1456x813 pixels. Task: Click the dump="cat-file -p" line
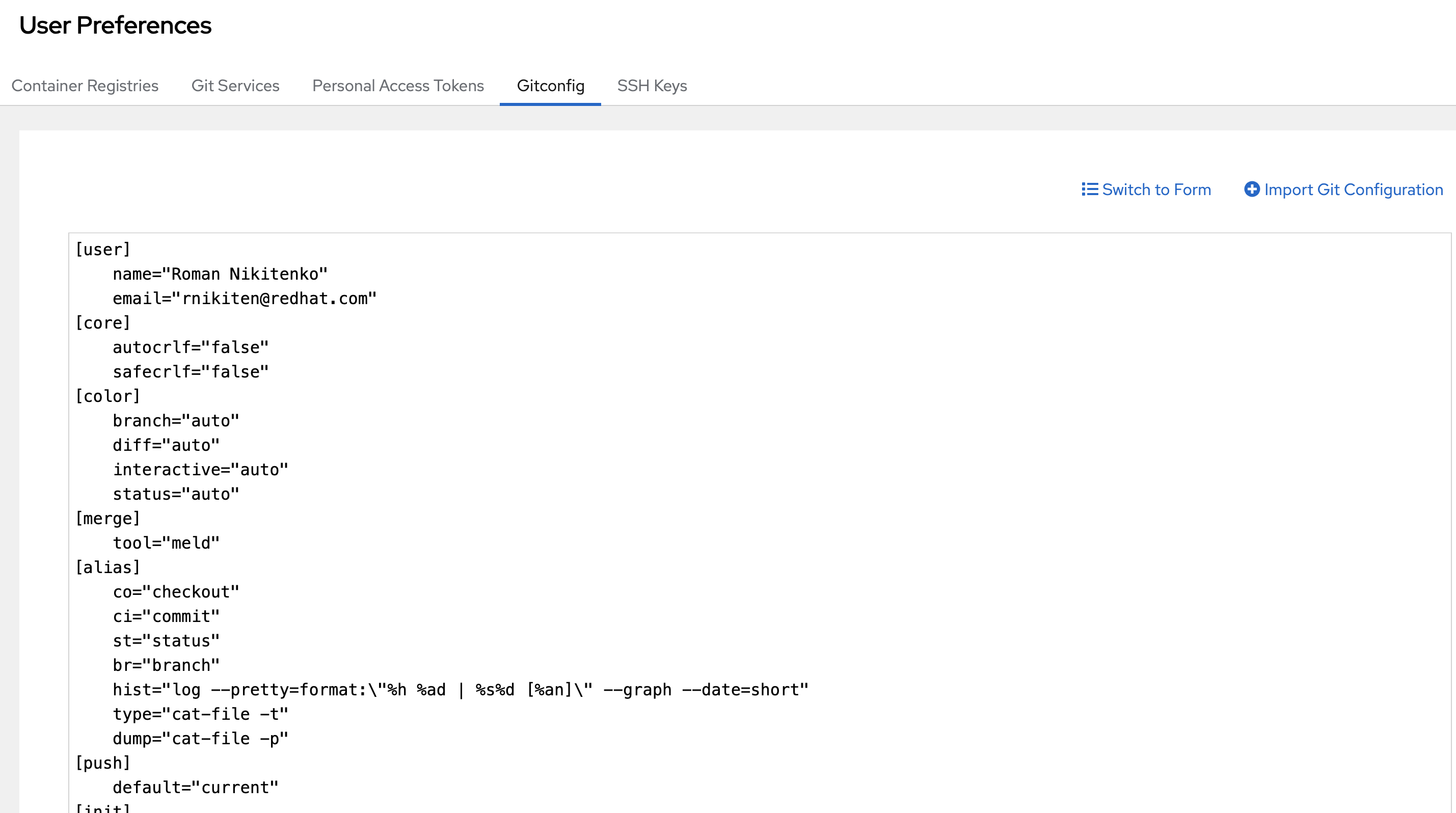pyautogui.click(x=200, y=739)
